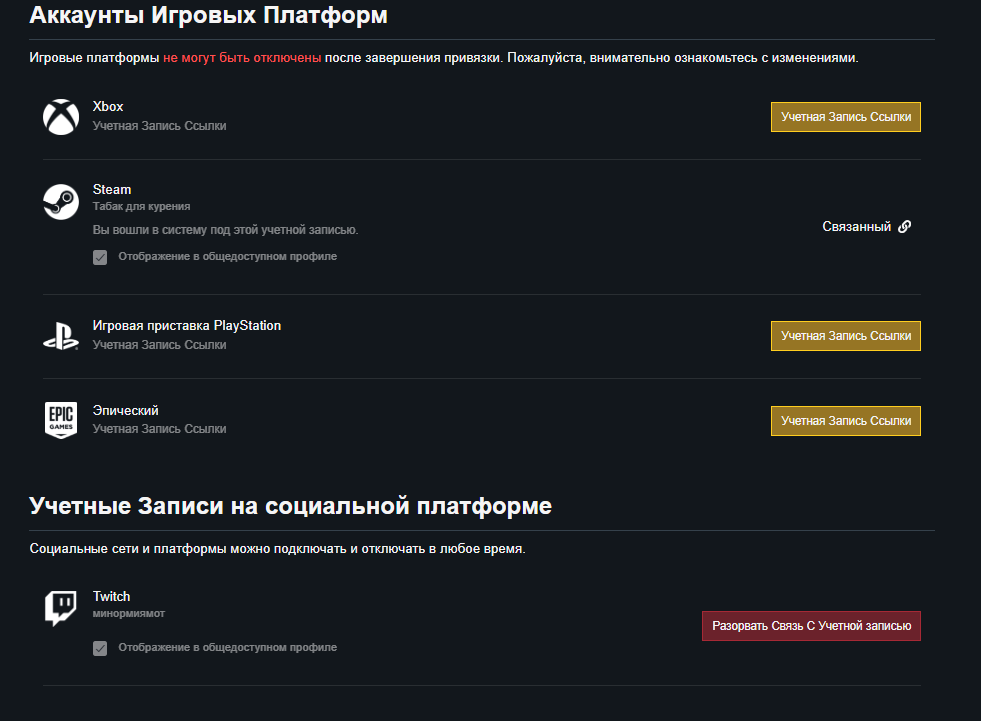Select the Twitch platform name
Screen dimensions: 981x721
pyautogui.click(x=112, y=597)
